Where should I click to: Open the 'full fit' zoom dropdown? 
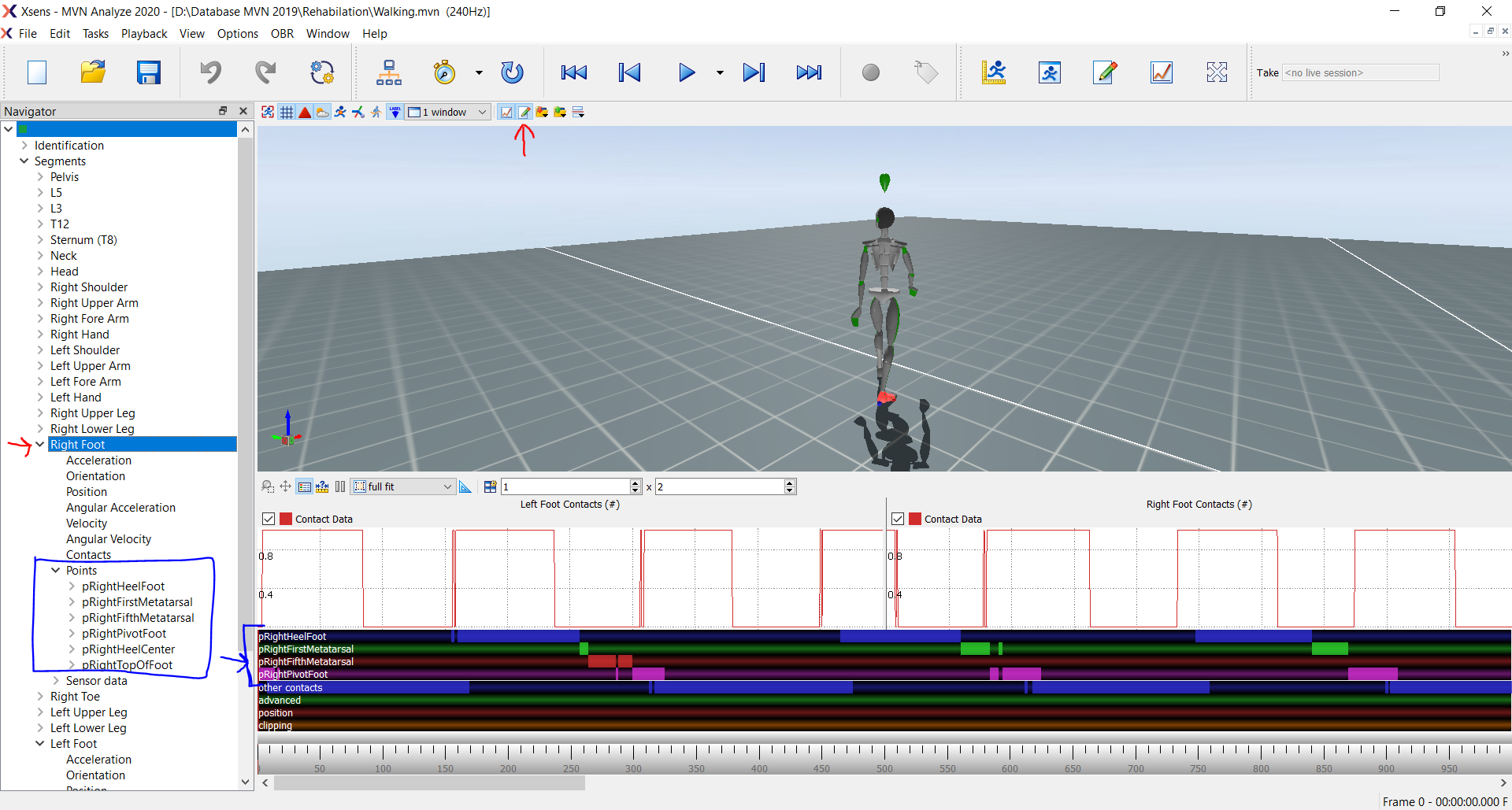(403, 486)
